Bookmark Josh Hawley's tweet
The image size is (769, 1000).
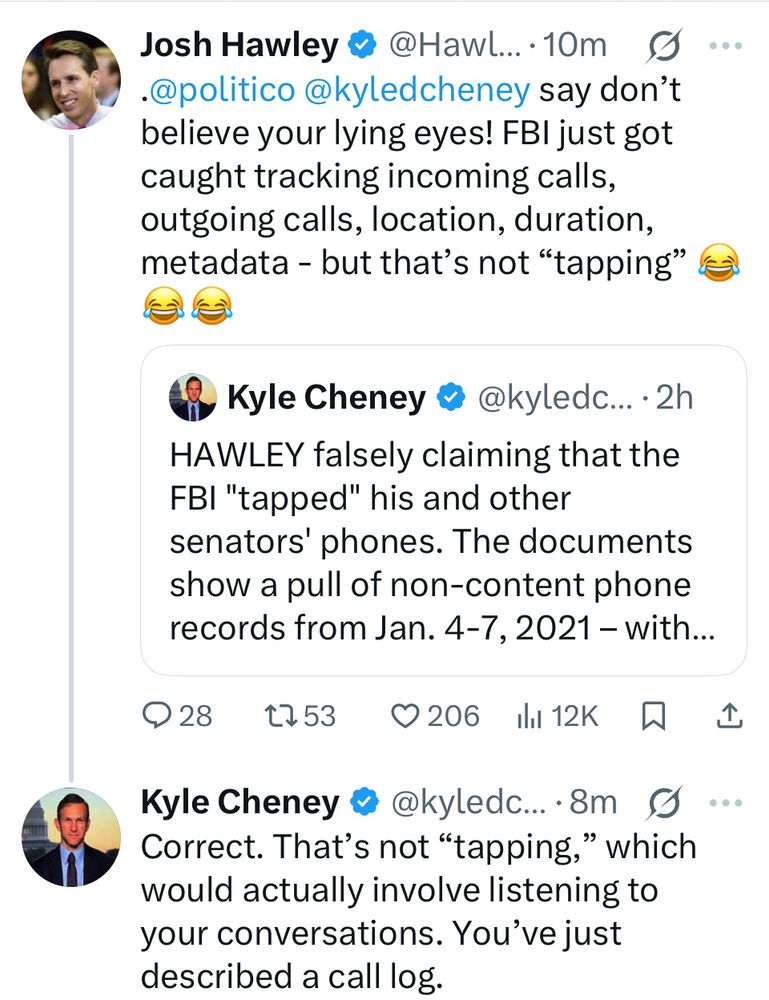click(x=653, y=716)
